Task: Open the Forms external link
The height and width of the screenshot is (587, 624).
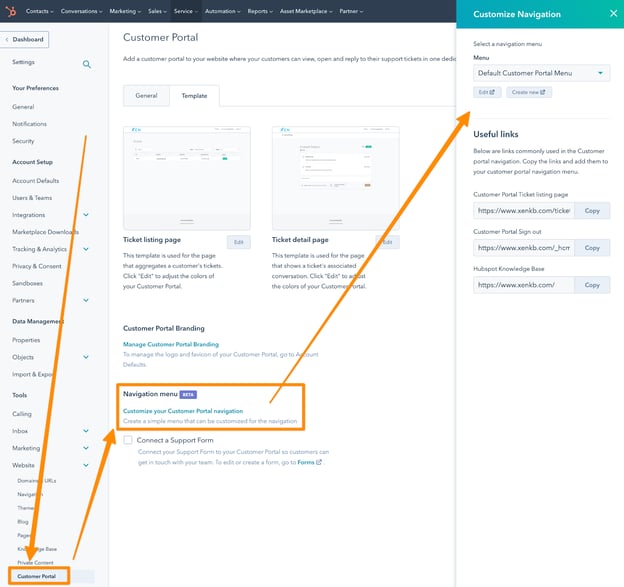Action: (309, 462)
